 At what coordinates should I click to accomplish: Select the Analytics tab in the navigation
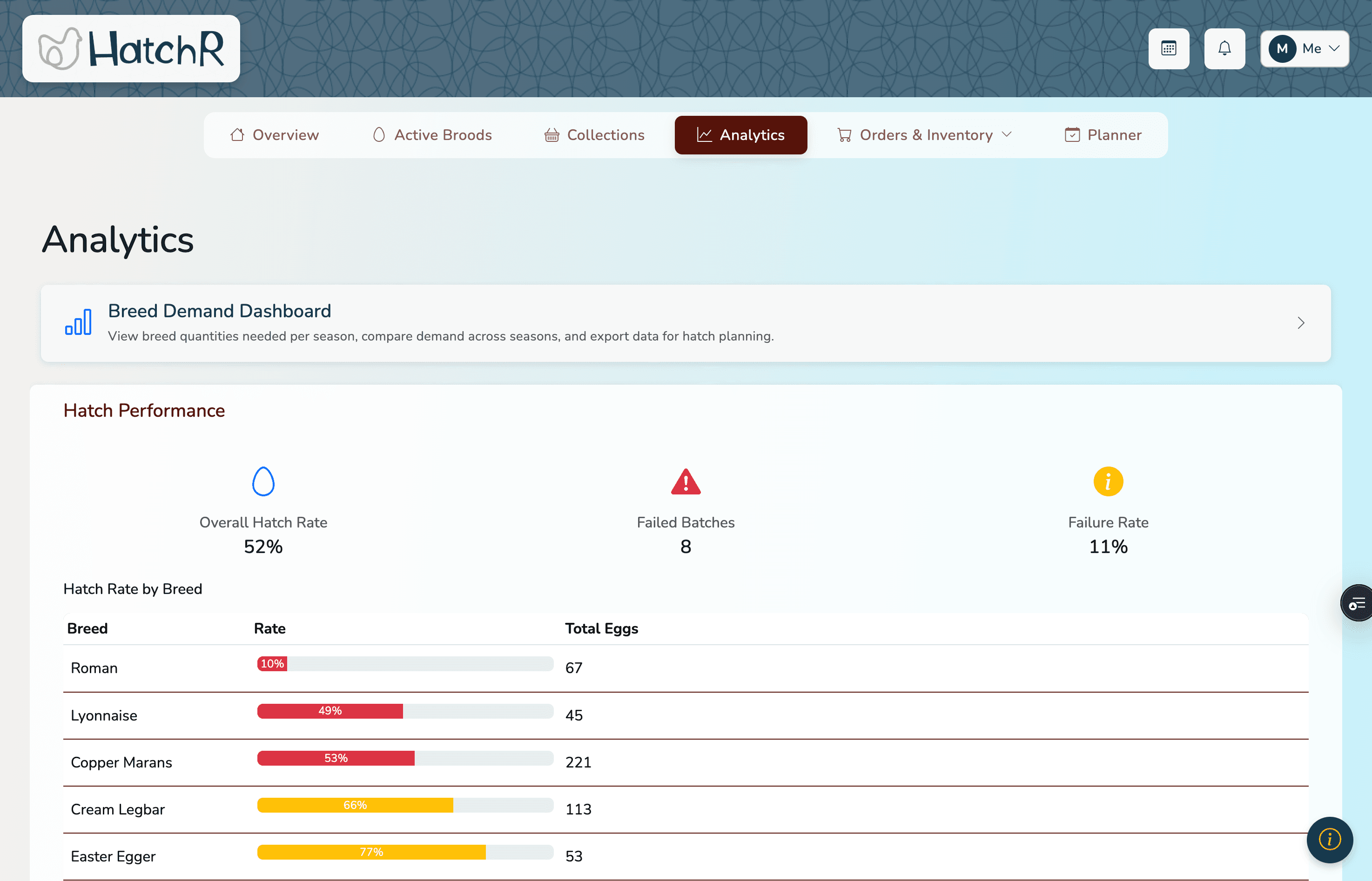point(740,135)
